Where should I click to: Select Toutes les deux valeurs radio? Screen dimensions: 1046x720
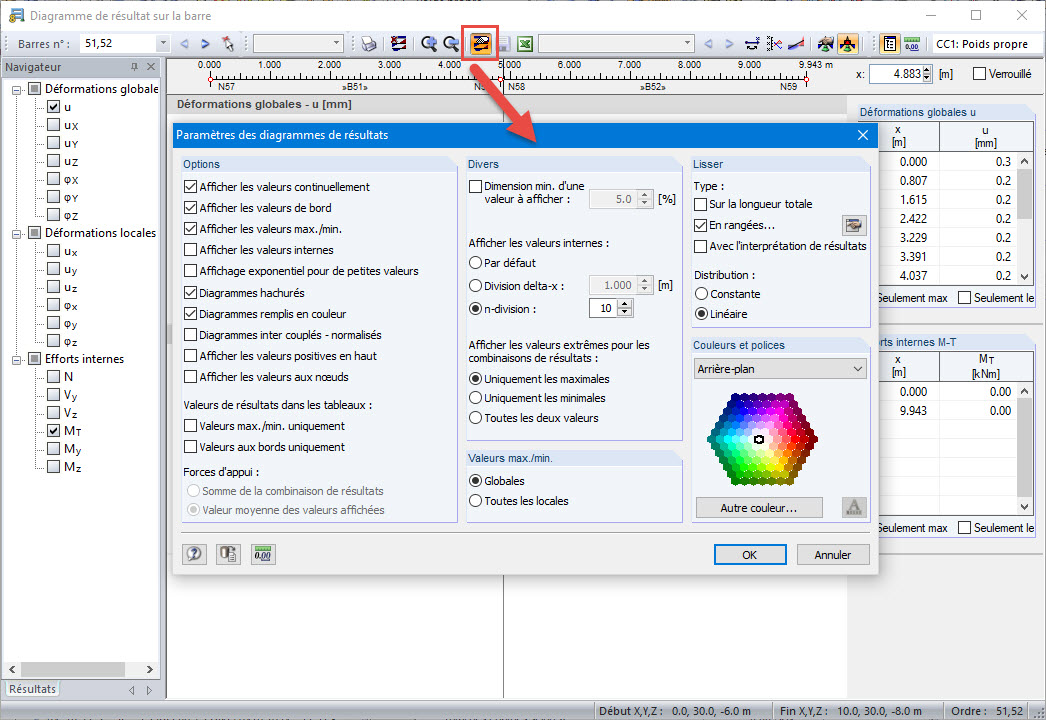476,418
